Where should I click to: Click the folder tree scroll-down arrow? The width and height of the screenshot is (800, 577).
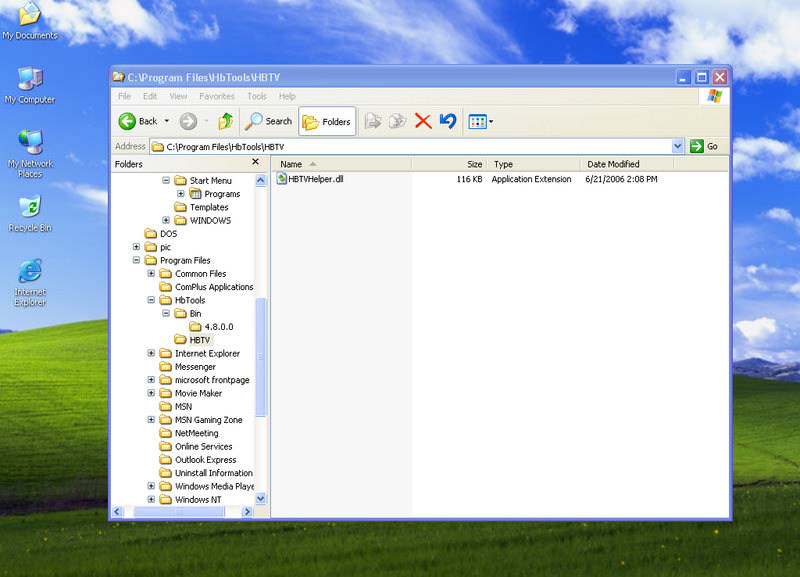[261, 498]
